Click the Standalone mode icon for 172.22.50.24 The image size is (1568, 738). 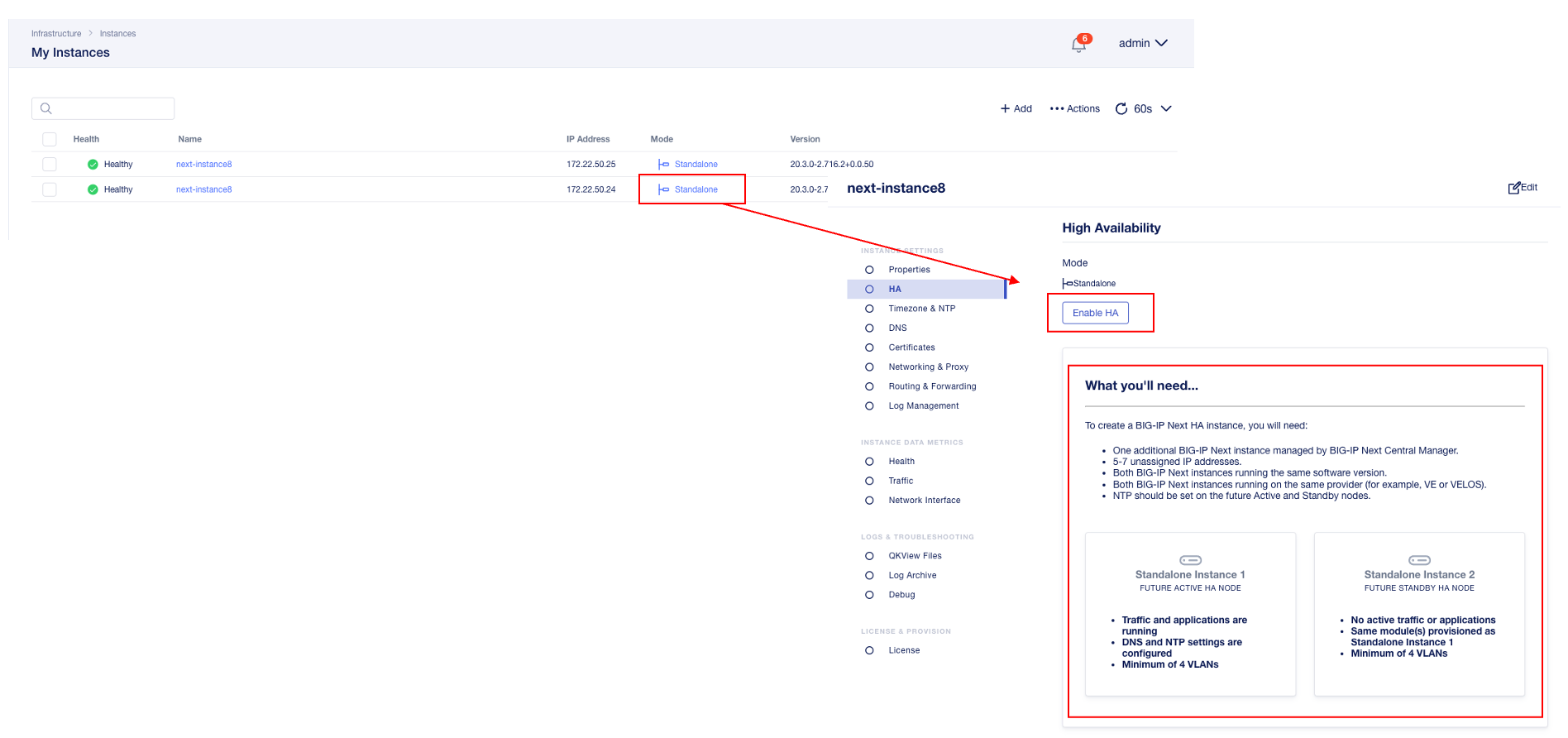point(663,189)
